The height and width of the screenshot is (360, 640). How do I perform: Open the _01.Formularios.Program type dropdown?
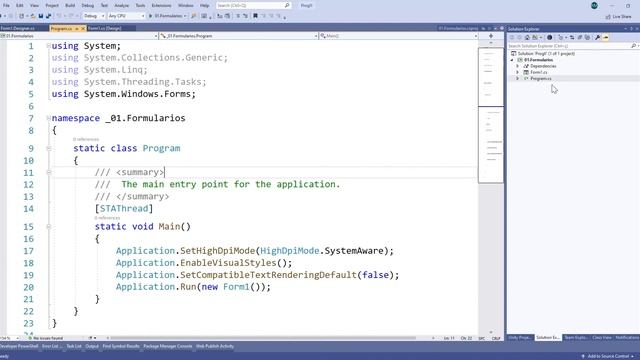point(238,36)
